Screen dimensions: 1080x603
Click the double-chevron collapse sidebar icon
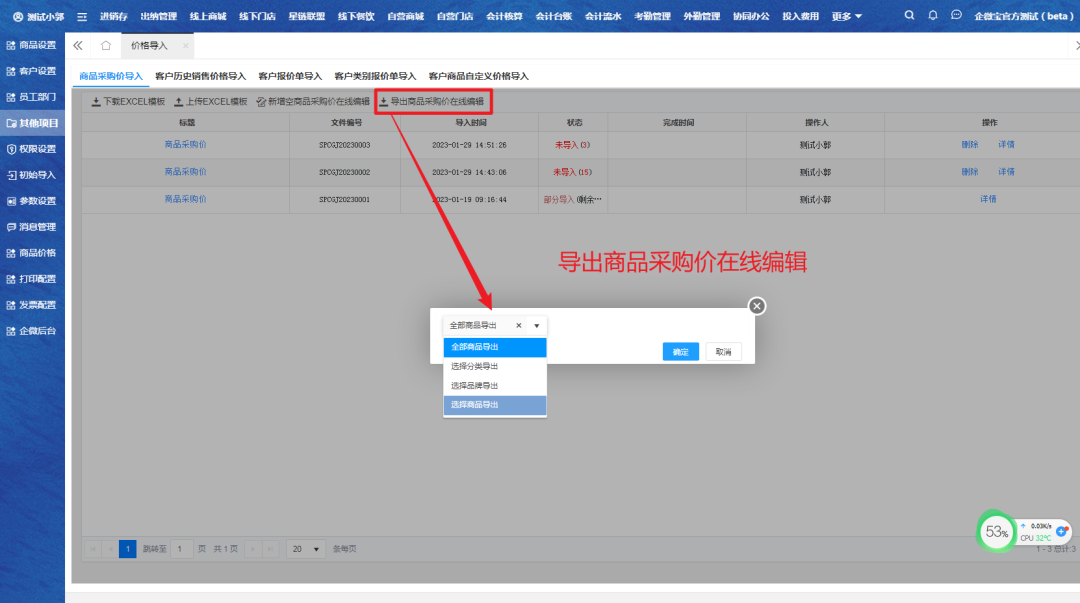click(78, 46)
